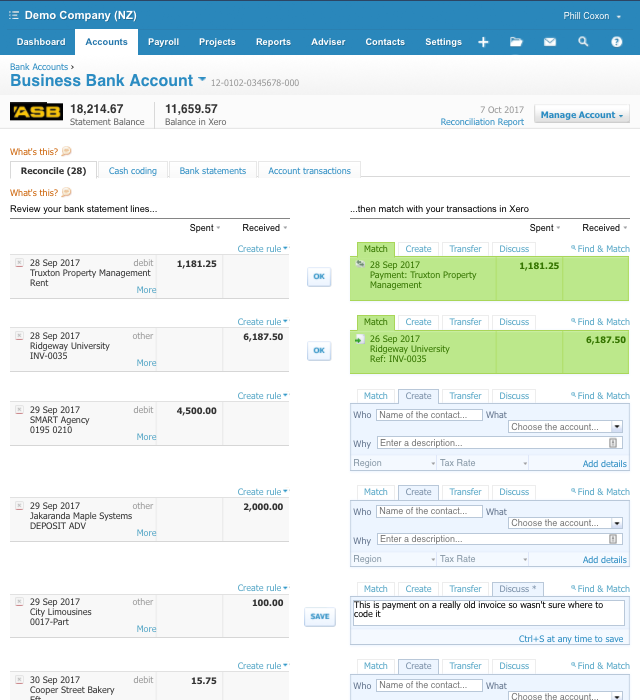The image size is (640, 700).
Task: Switch to the Cash coding tab
Action: click(x=133, y=171)
